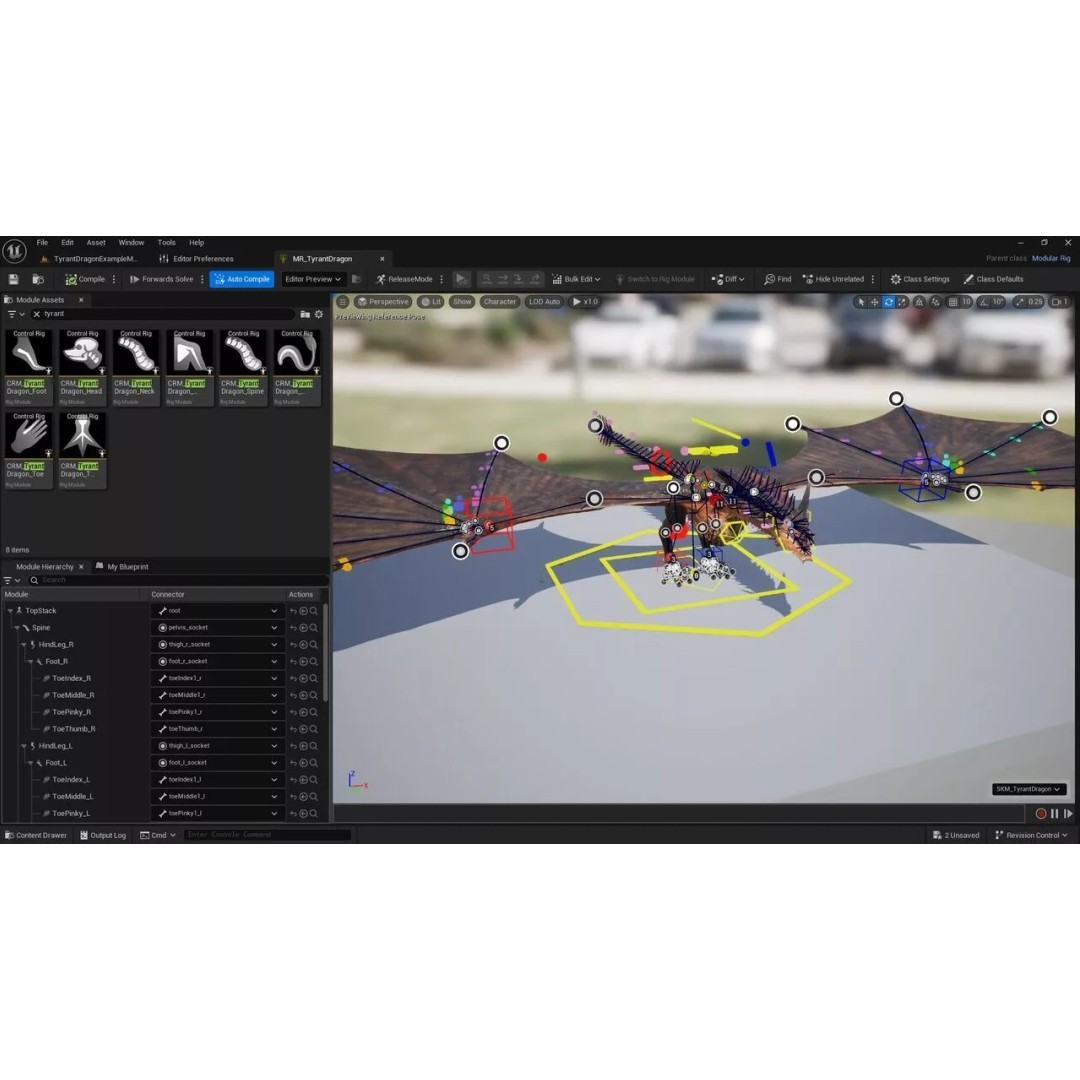Click the ReleaseMode button
Image resolution: width=1080 pixels, height=1080 pixels.
[x=404, y=279]
